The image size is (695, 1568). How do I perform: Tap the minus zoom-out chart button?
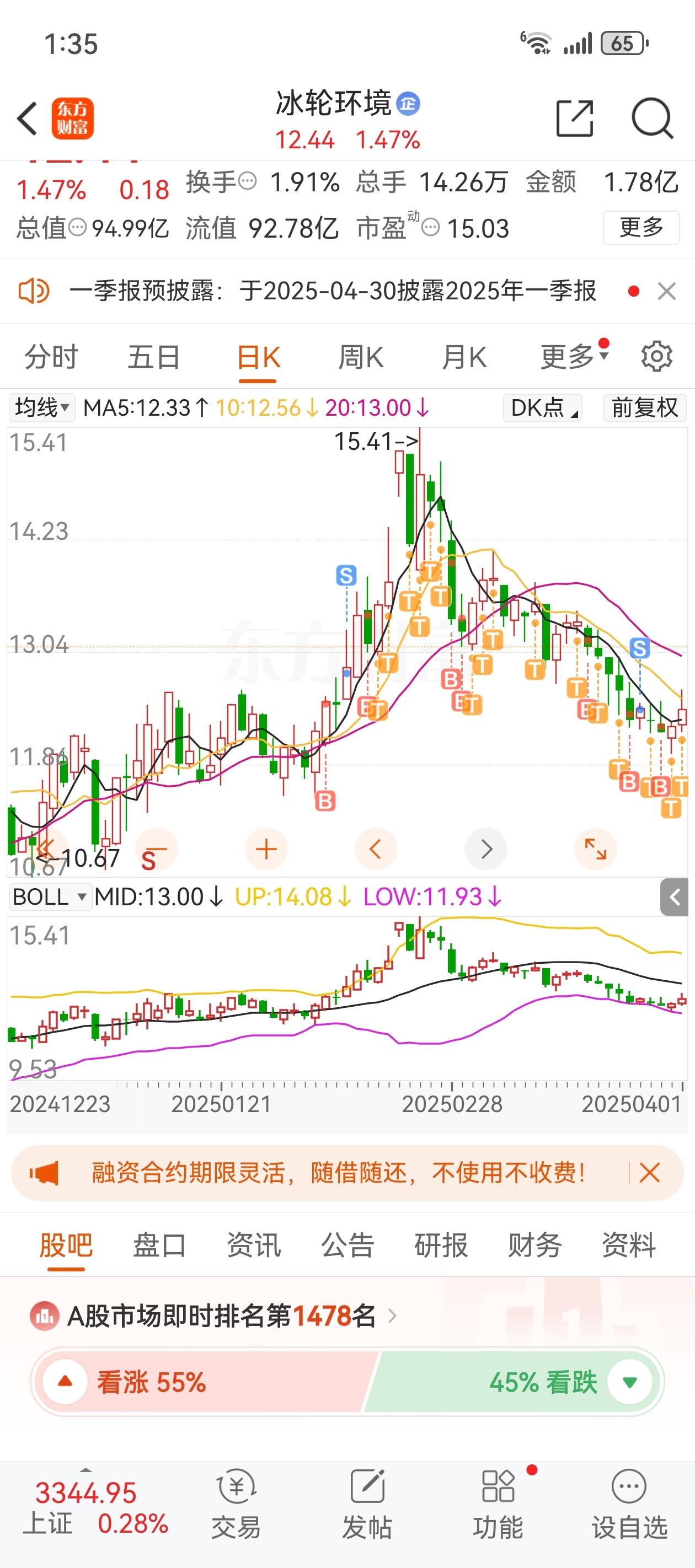(157, 849)
